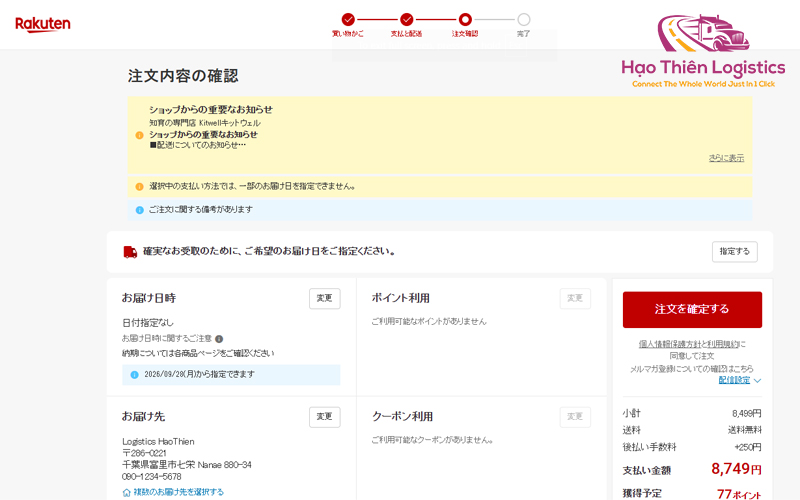Viewport: 800px width, 500px height.
Task: Click the blue info icon beside ご注文に関する備考
Action: [x=139, y=210]
